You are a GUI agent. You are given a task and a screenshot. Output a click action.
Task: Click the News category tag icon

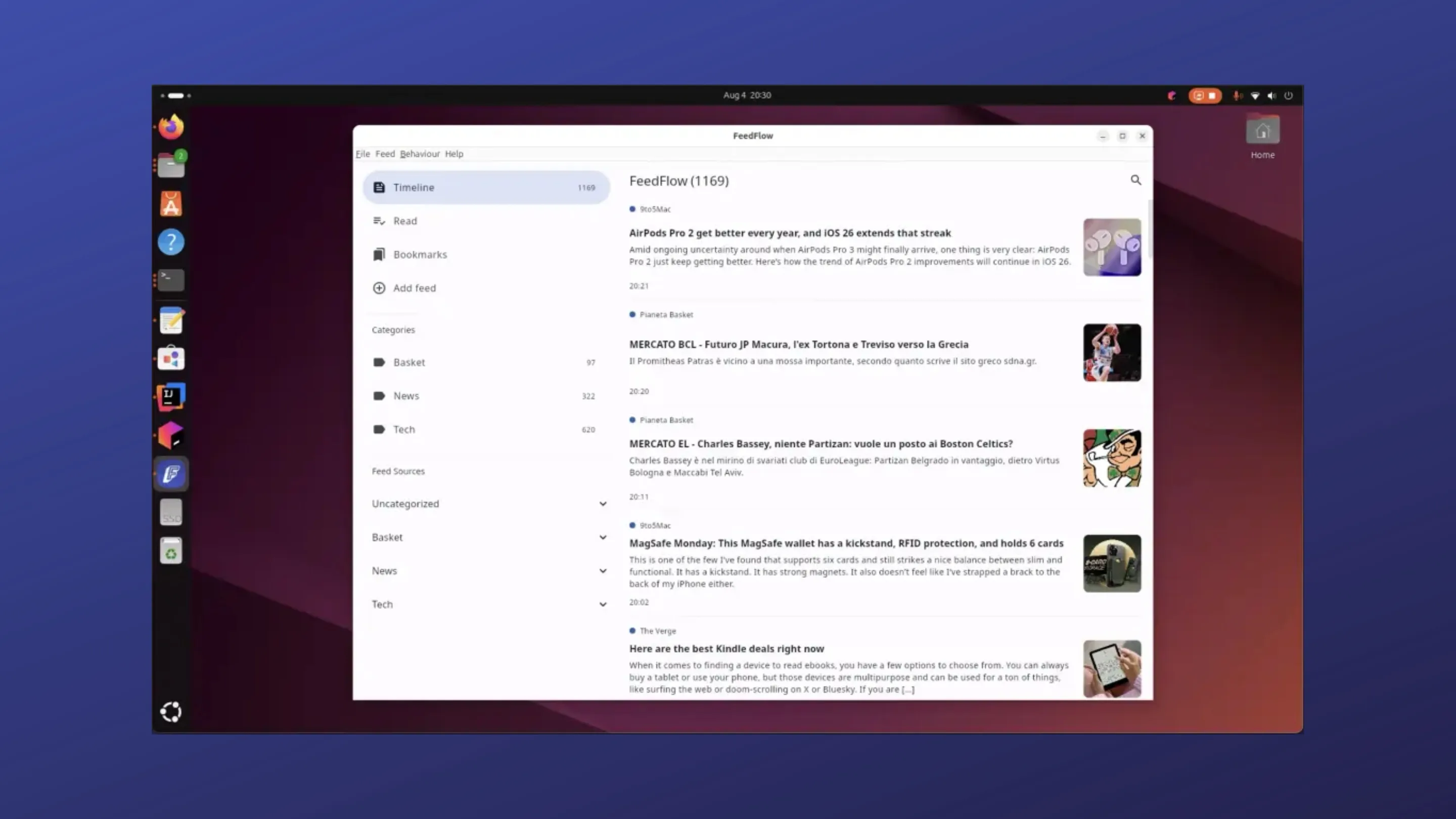pyautogui.click(x=379, y=396)
